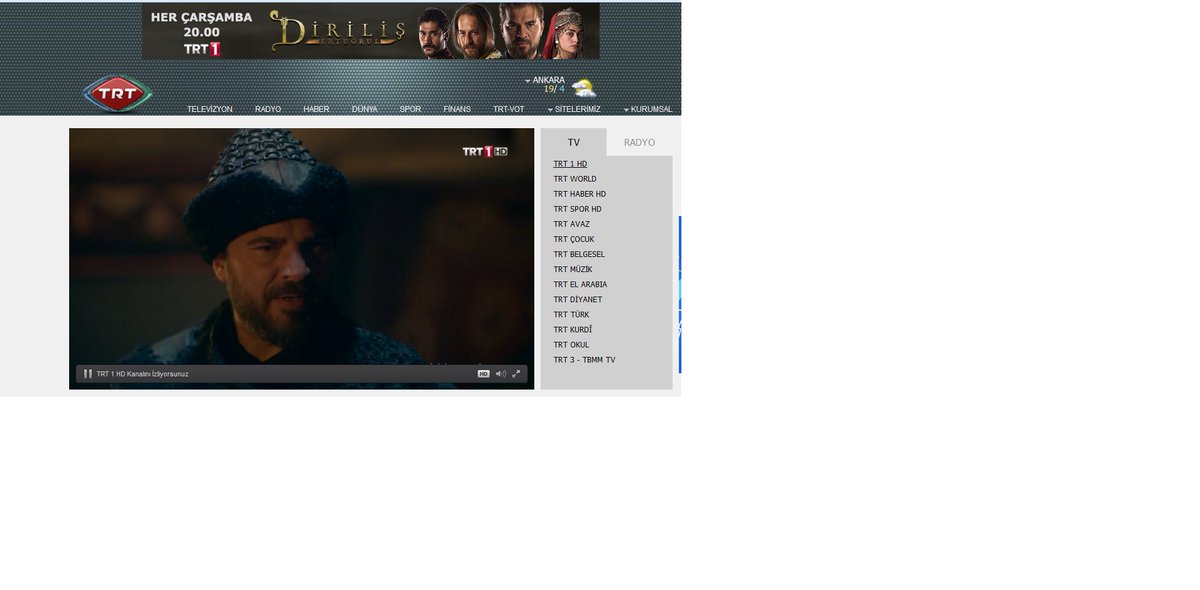
Task: Open the Ankara weather icon
Action: pos(583,88)
